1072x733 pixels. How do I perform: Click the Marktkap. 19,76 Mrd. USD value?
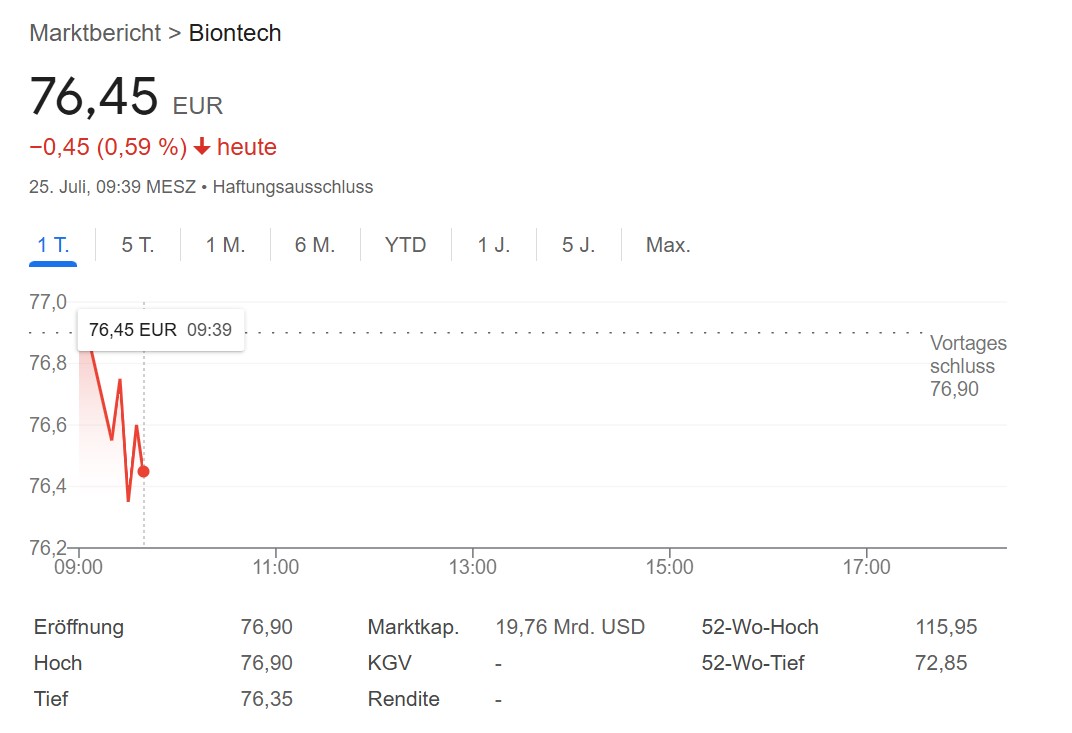(570, 627)
